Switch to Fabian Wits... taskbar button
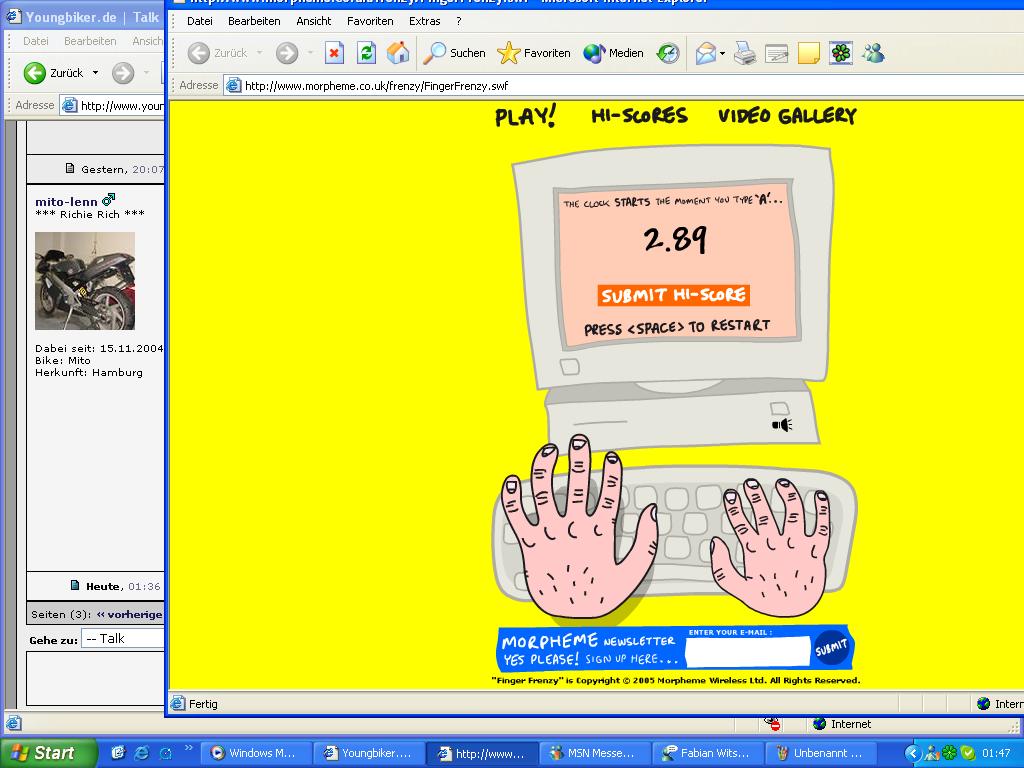The height and width of the screenshot is (768, 1024). pos(709,753)
